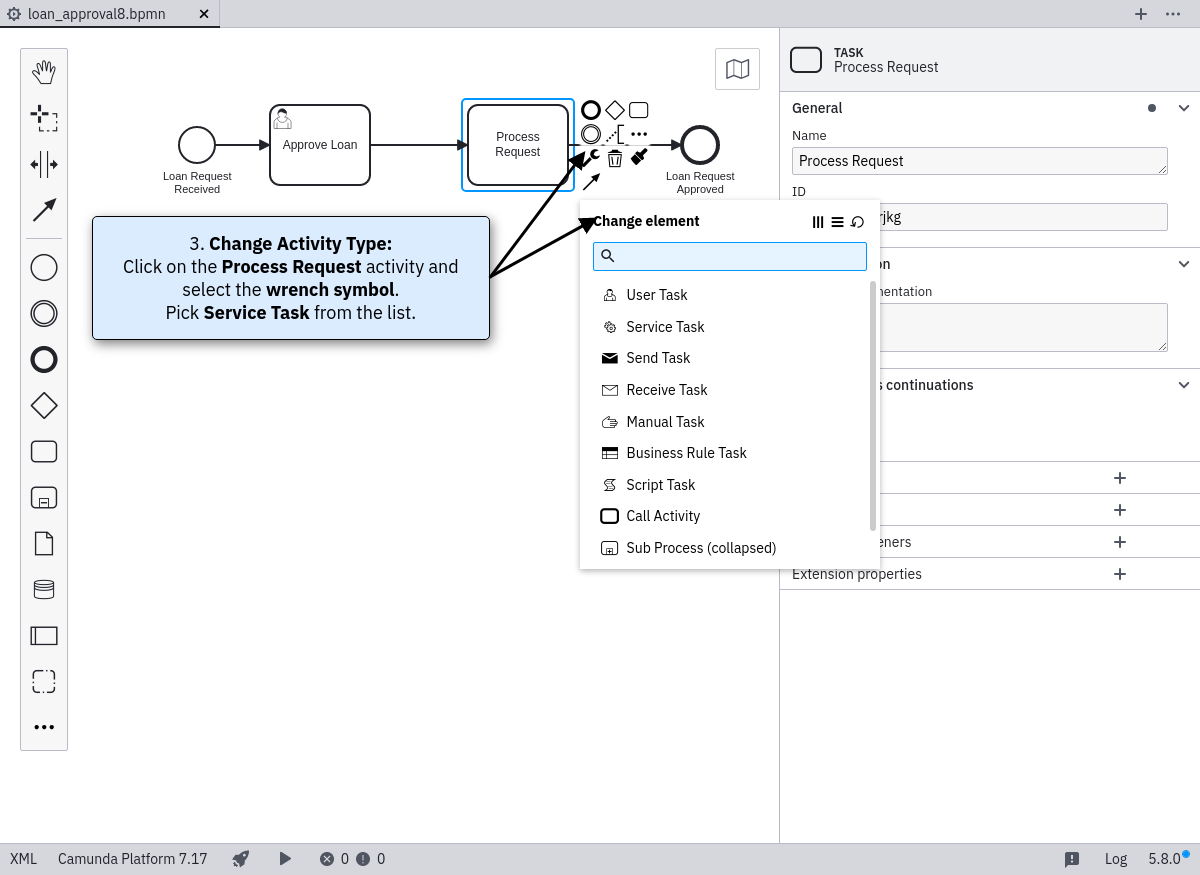Activate the Lasso selection tool
1200x875 pixels.
pos(44,118)
